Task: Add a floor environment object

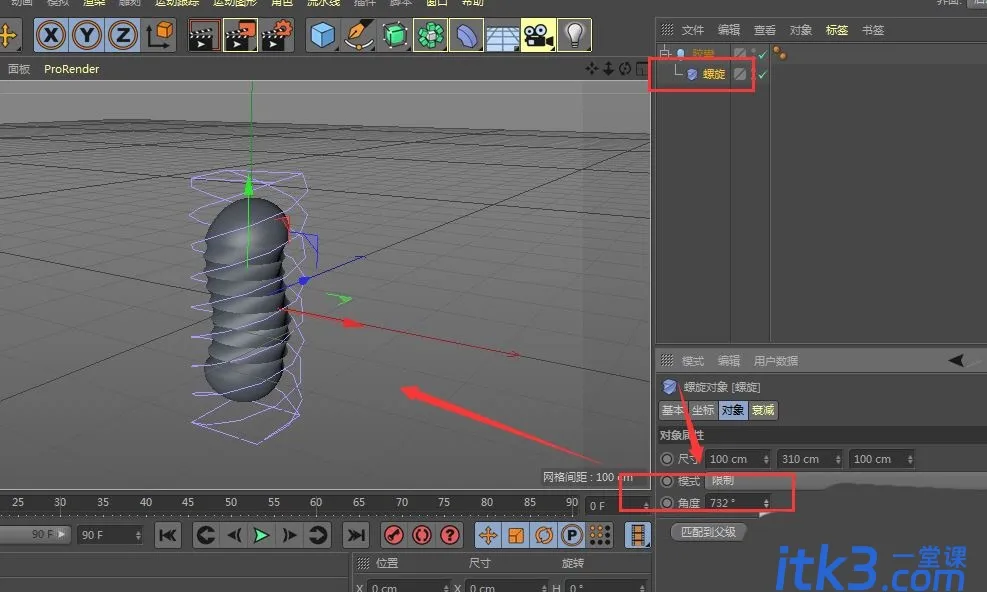Action: click(x=502, y=35)
